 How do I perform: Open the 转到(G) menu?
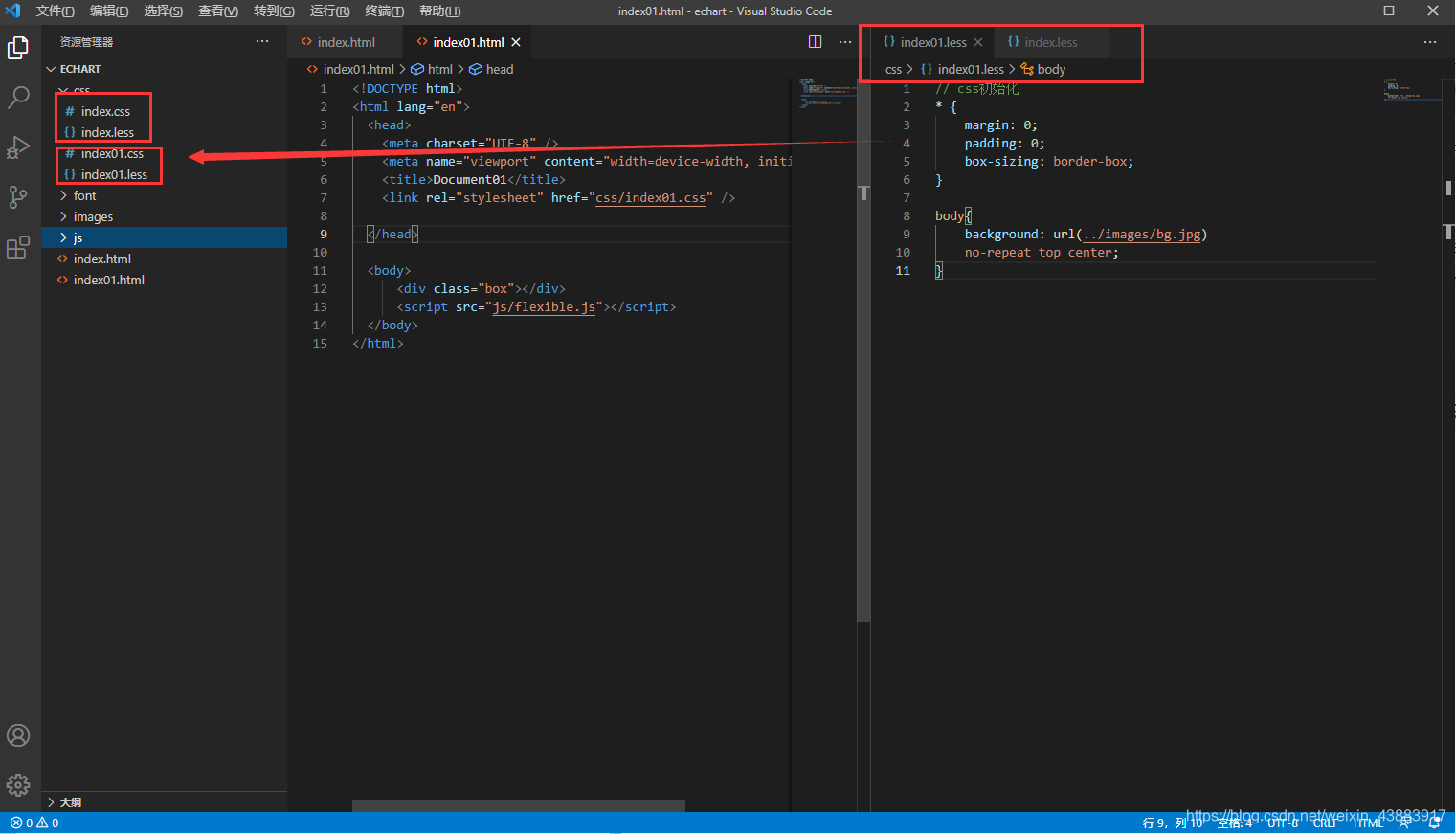point(274,11)
